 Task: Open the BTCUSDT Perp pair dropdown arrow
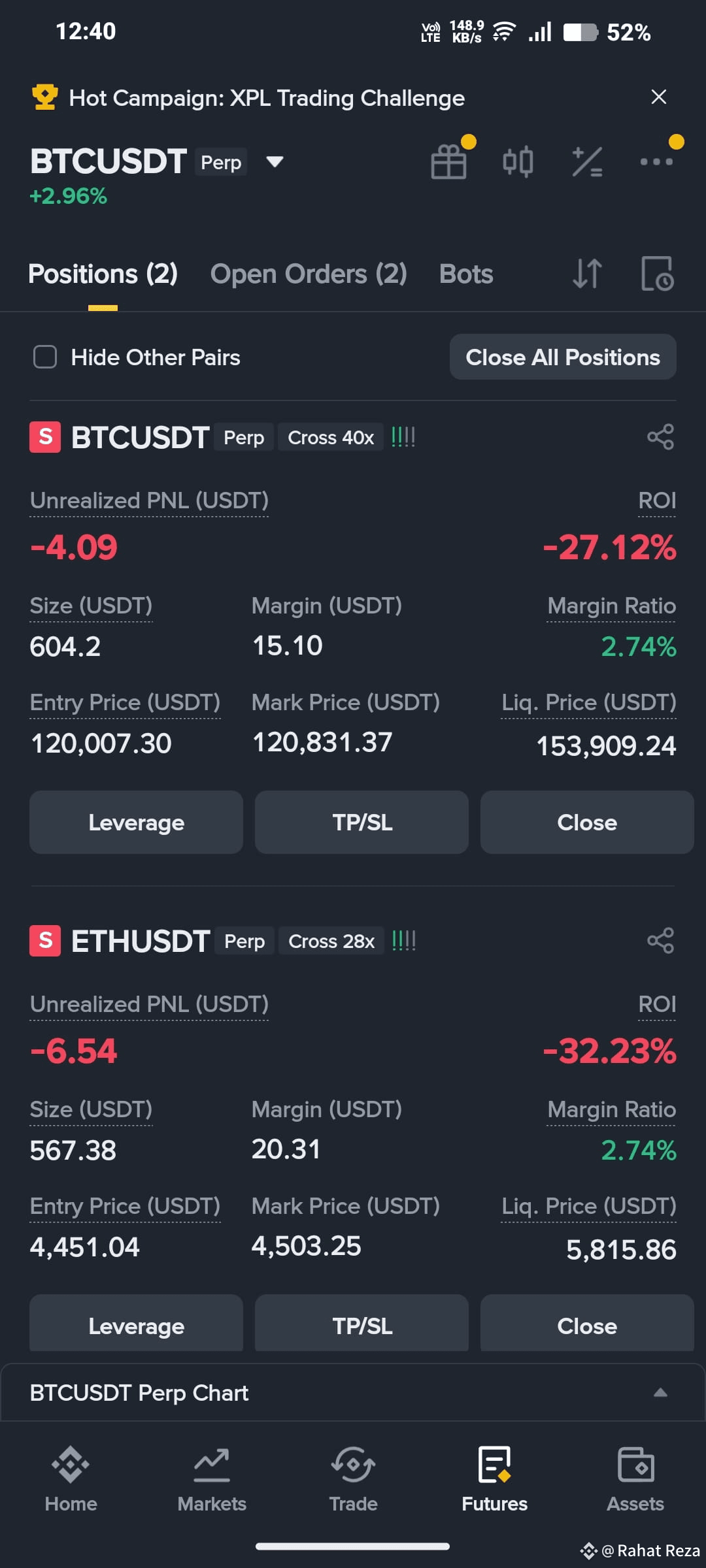(x=275, y=161)
